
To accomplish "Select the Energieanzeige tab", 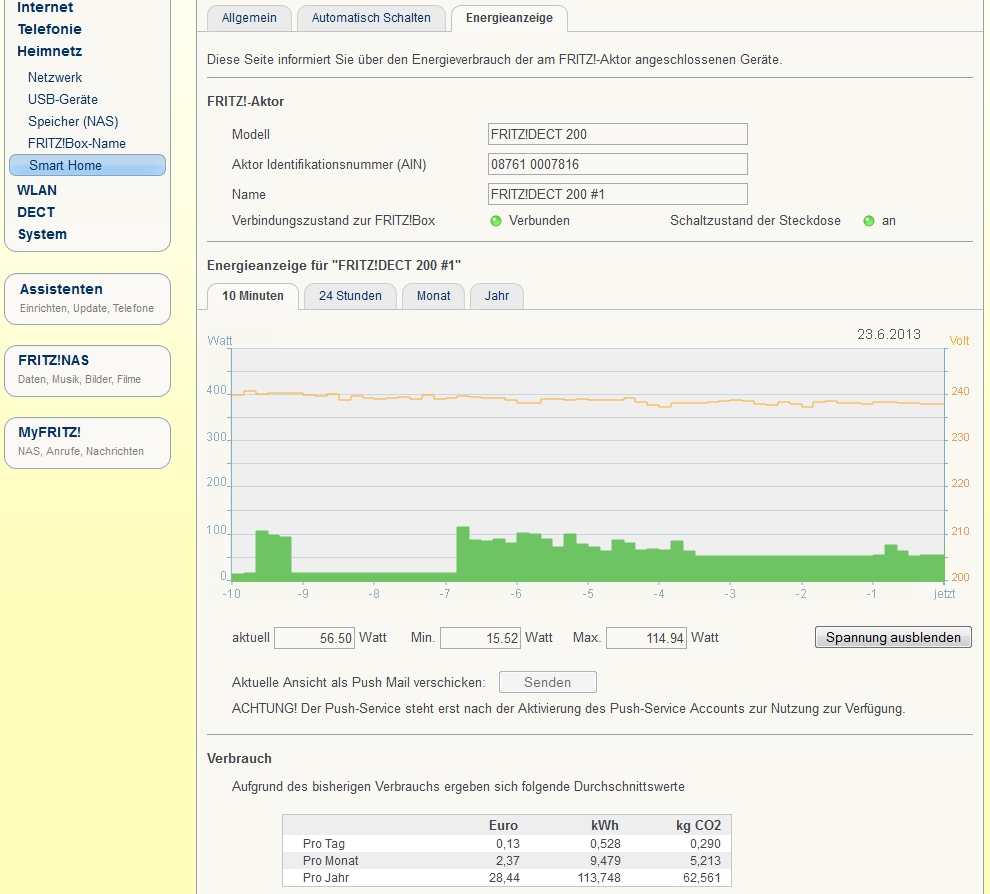I will pyautogui.click(x=509, y=18).
